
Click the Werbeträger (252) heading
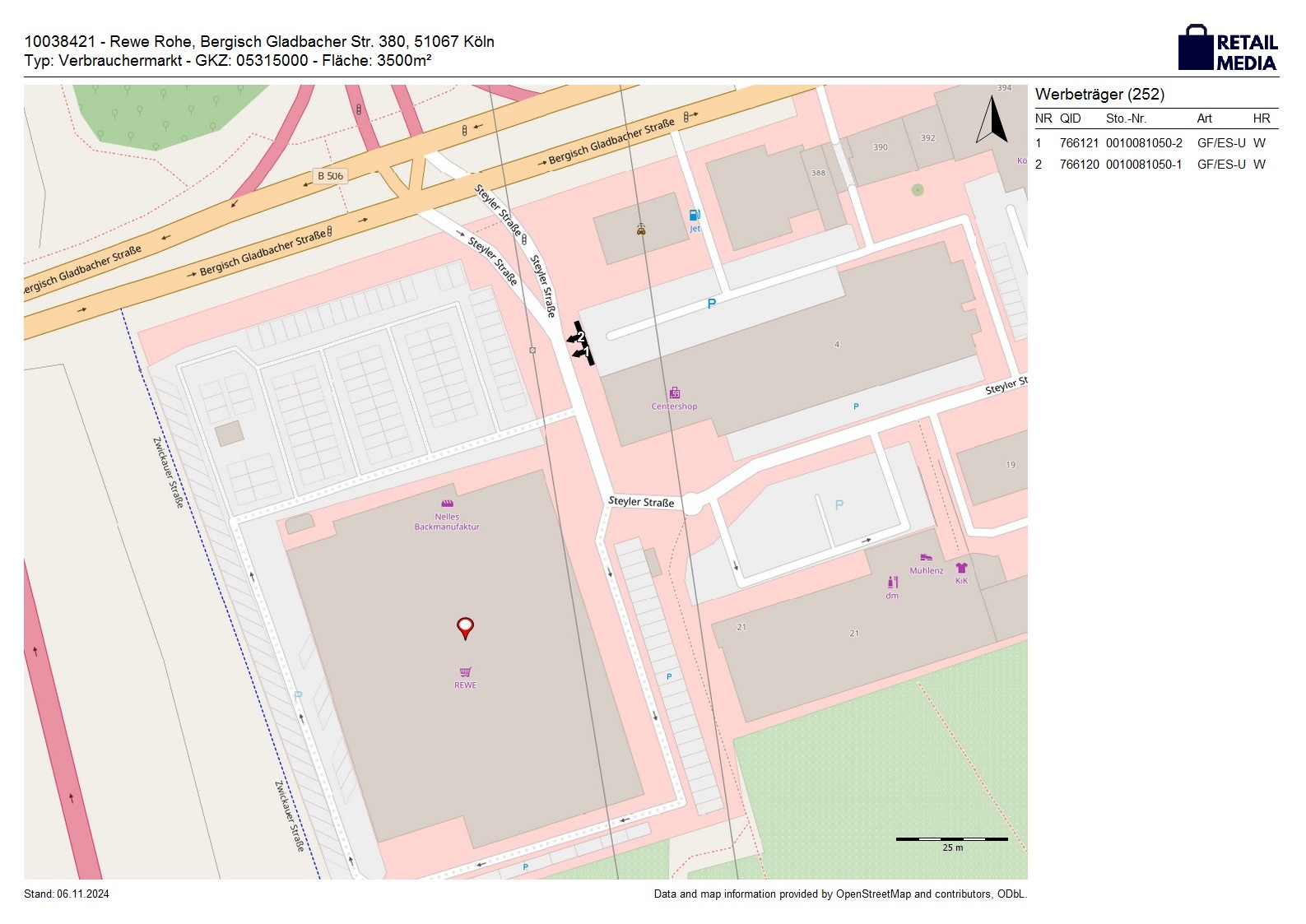pos(1099,95)
